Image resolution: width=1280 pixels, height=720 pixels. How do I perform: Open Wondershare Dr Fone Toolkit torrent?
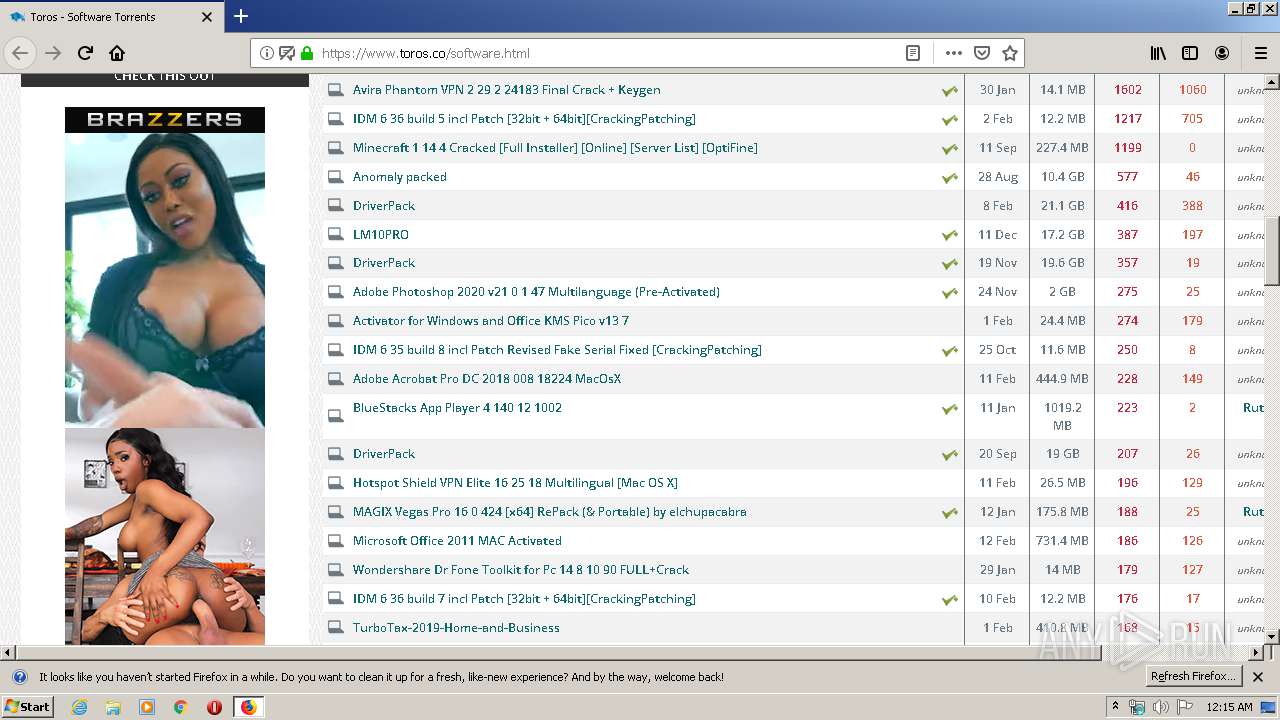coord(521,570)
